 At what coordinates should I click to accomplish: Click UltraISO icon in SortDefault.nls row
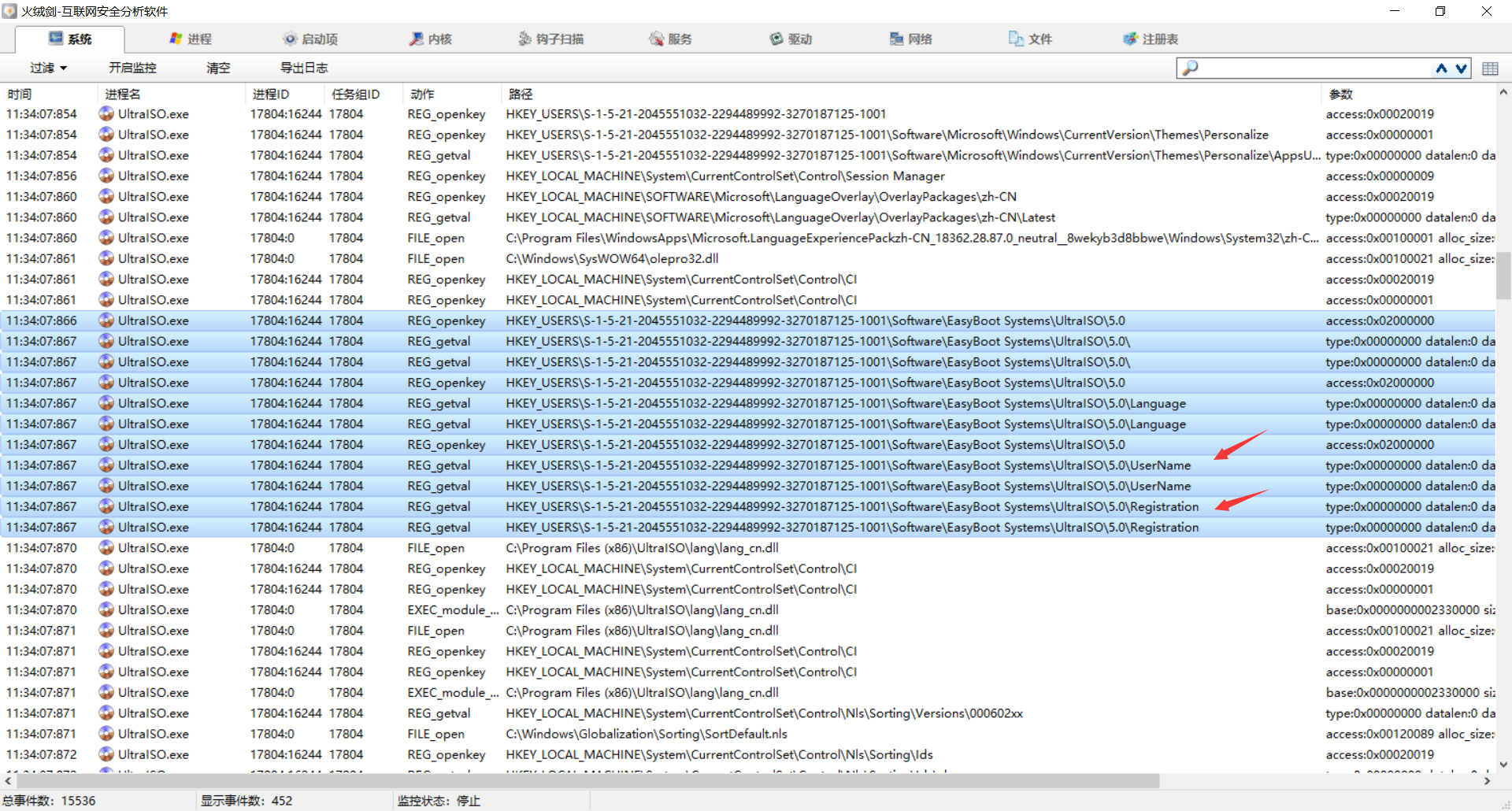[x=106, y=733]
